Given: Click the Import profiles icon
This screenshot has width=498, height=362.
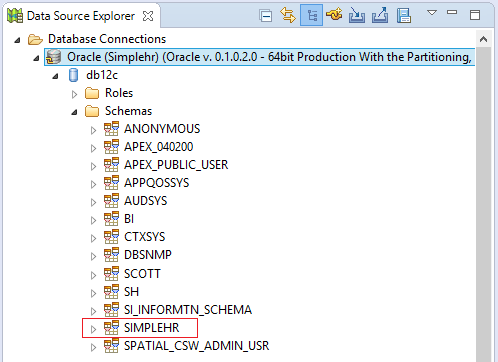Looking at the screenshot, I should tap(357, 15).
